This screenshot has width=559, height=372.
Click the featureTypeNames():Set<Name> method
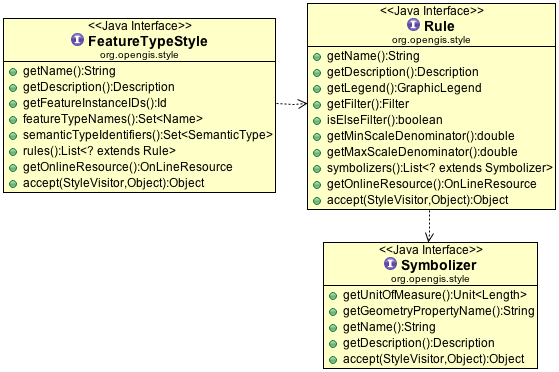(113, 119)
